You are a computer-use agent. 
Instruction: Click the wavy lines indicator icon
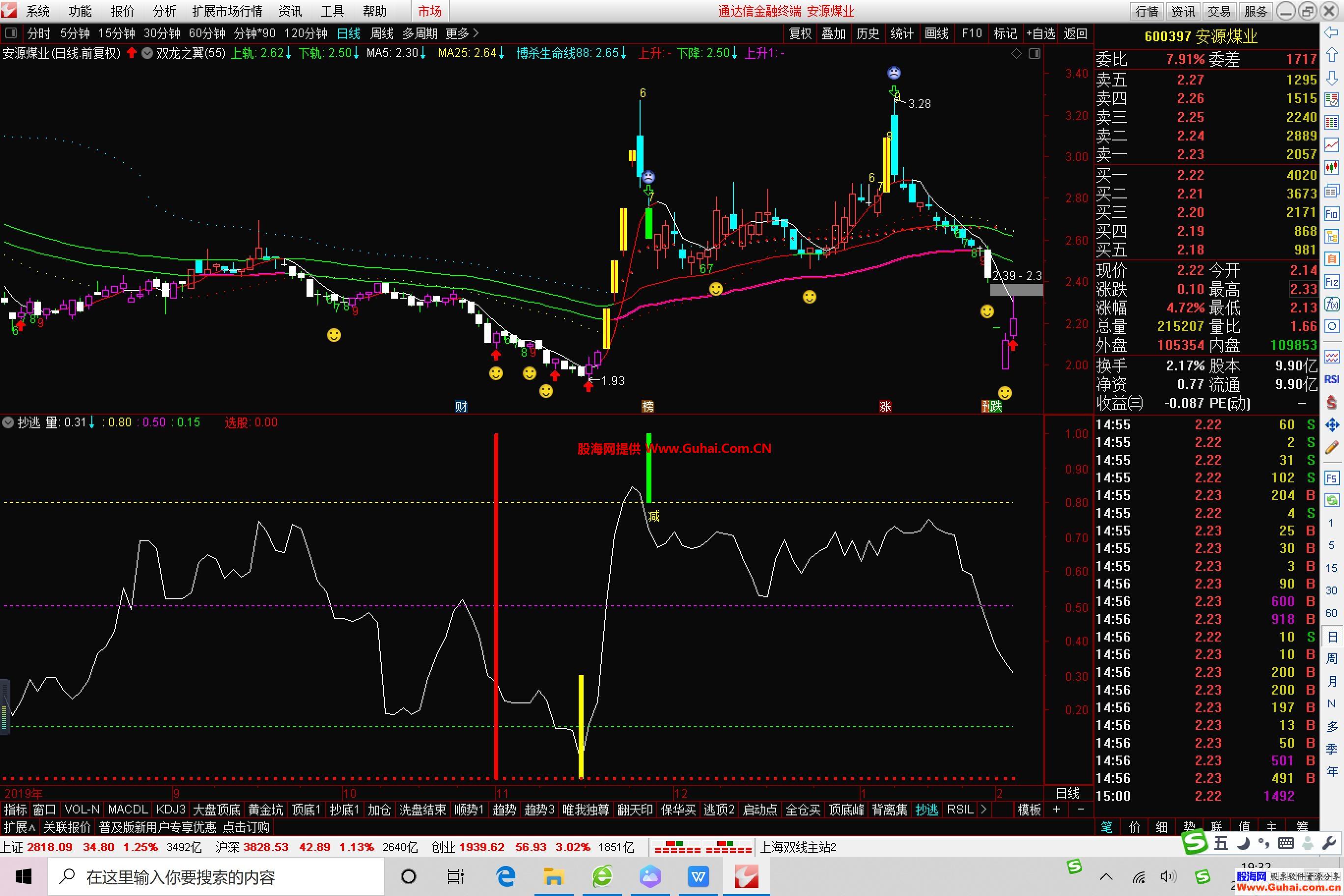tap(1331, 357)
